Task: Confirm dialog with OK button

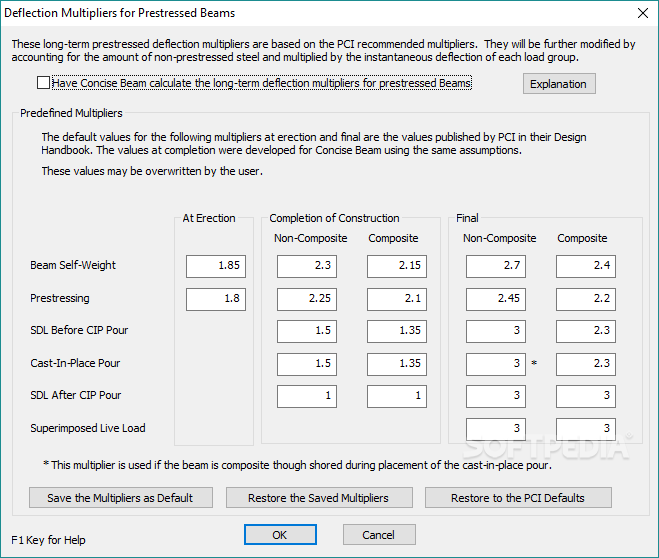Action: click(280, 535)
